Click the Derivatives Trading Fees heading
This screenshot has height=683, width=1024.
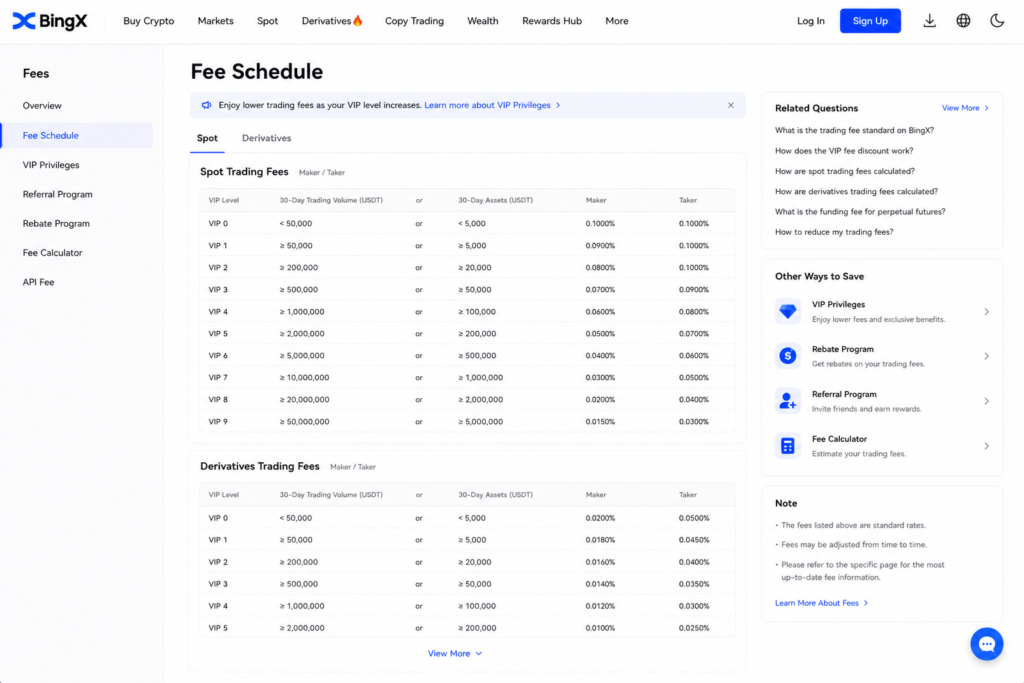point(260,466)
